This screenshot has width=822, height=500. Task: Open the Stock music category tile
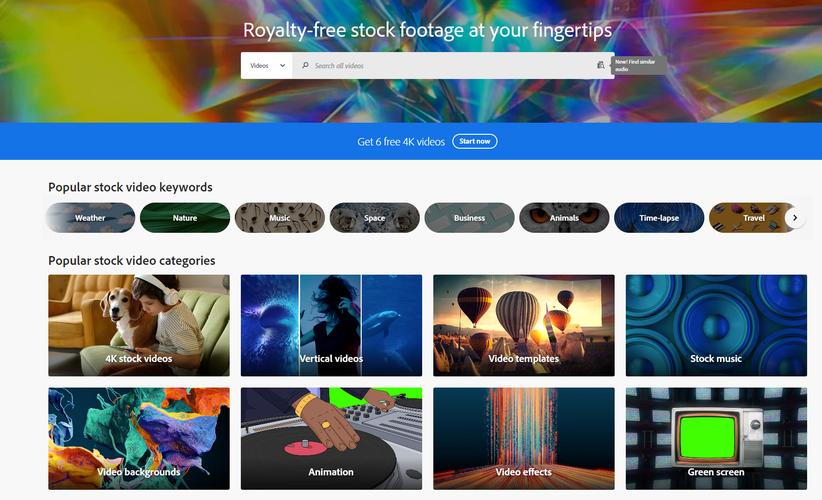pos(716,325)
